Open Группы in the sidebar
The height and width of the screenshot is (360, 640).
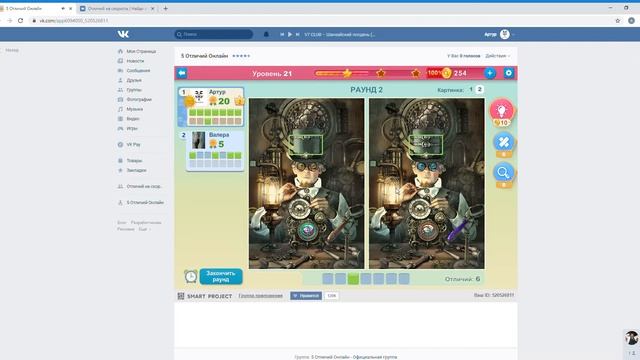(134, 90)
